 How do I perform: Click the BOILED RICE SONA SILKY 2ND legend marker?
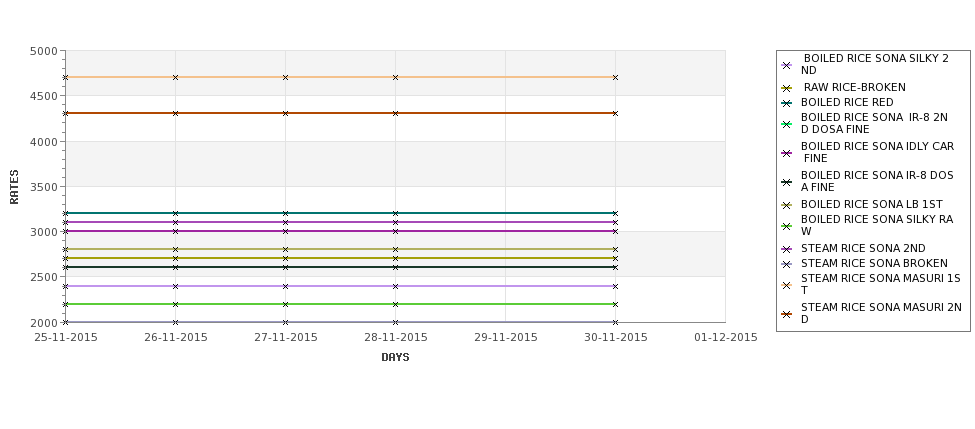[x=787, y=65]
